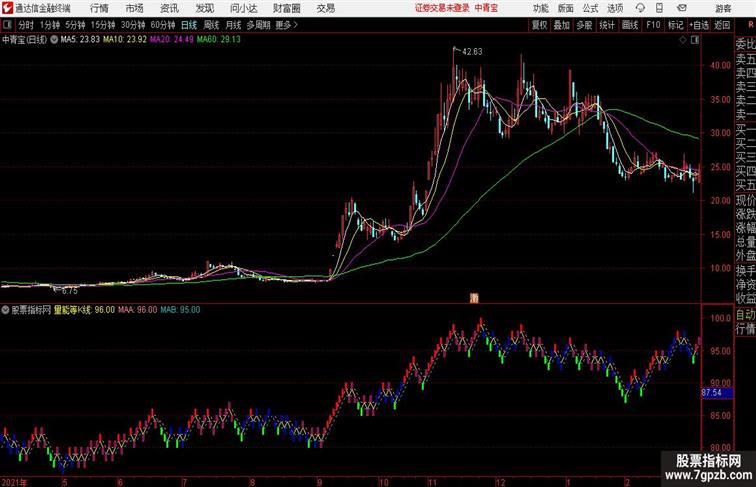Open the F10 company info button
The width and height of the screenshot is (756, 487).
(653, 25)
